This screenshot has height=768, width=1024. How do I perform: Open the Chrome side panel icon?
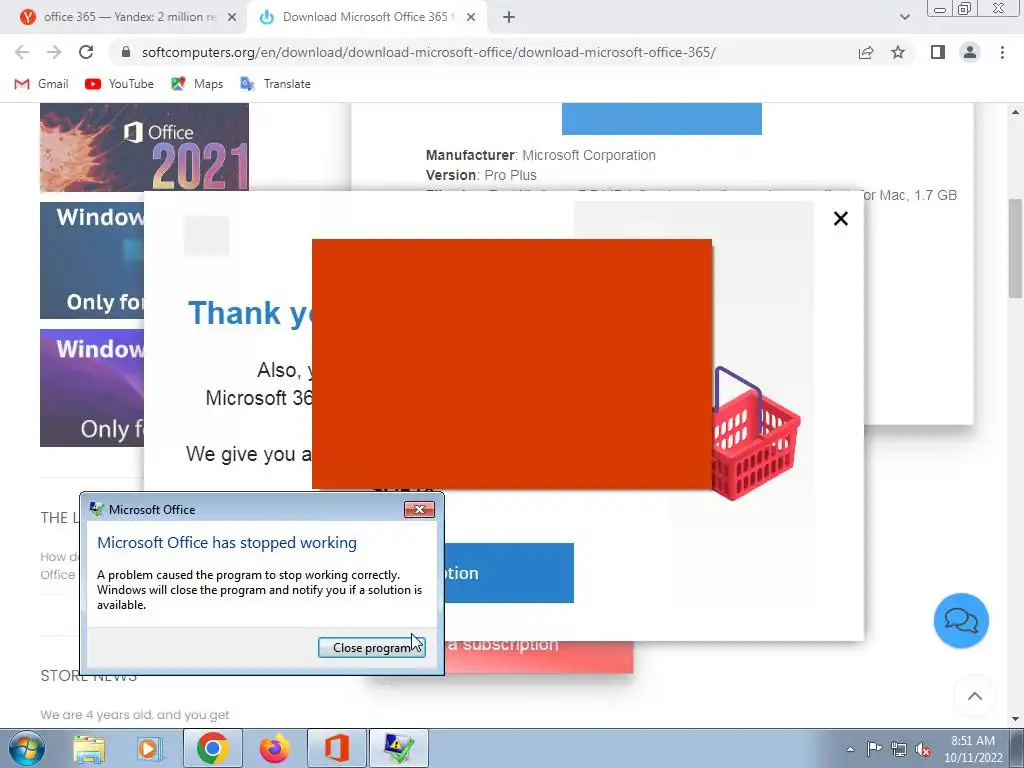938,52
